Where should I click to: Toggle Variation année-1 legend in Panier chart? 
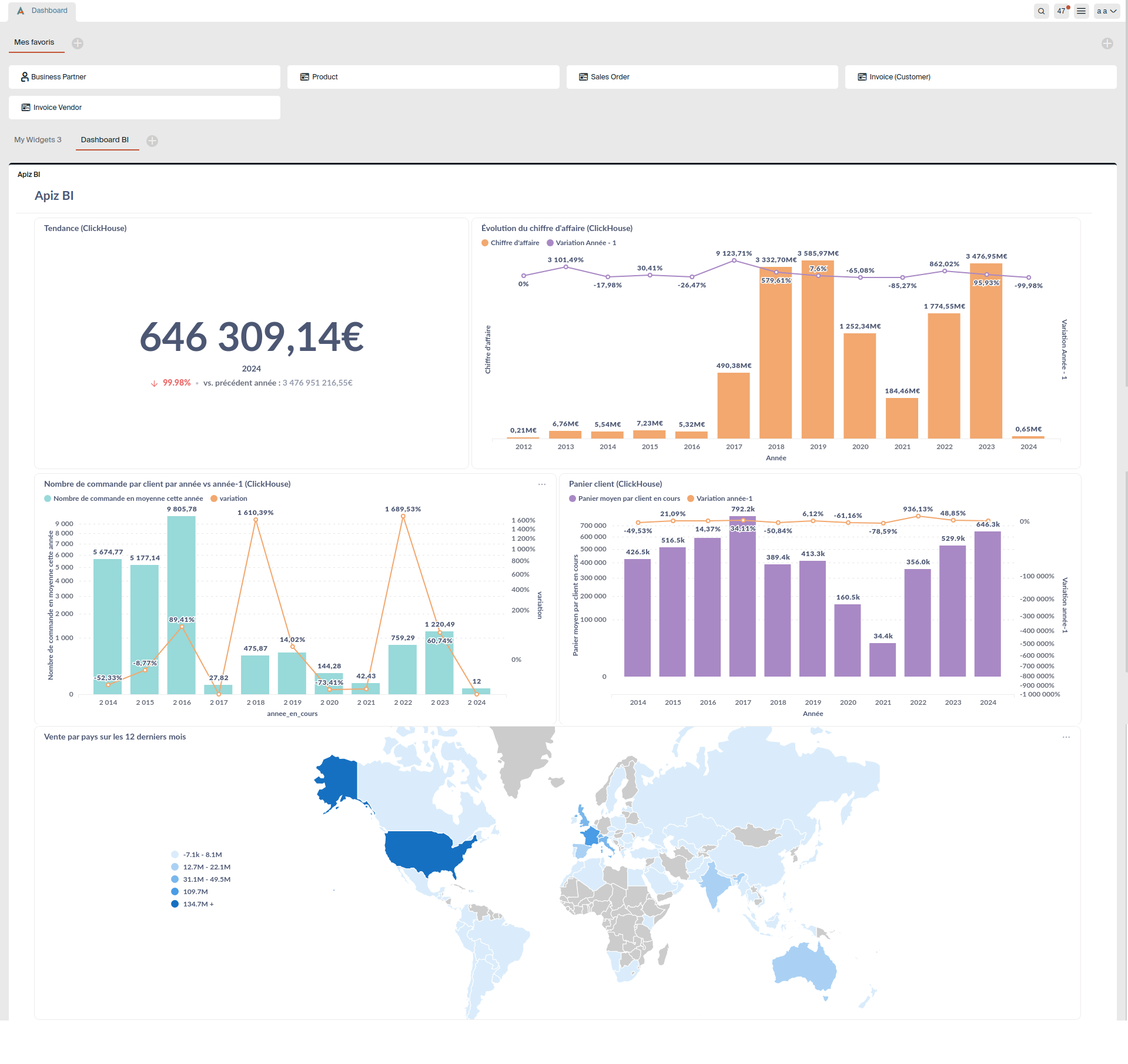719,498
